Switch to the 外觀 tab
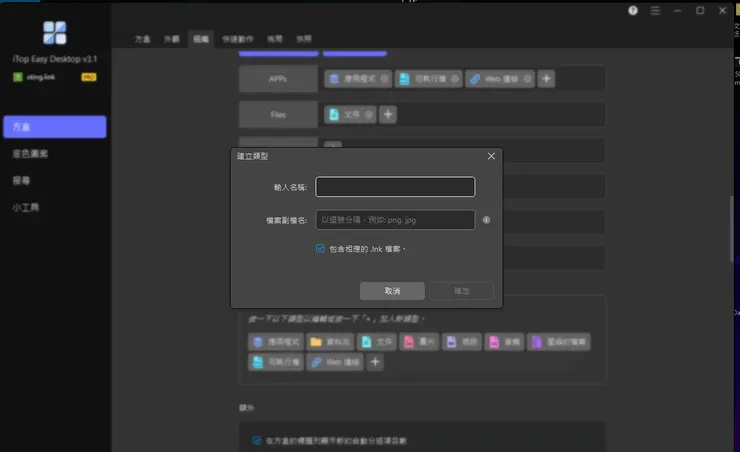This screenshot has height=452, width=740. tap(172, 39)
